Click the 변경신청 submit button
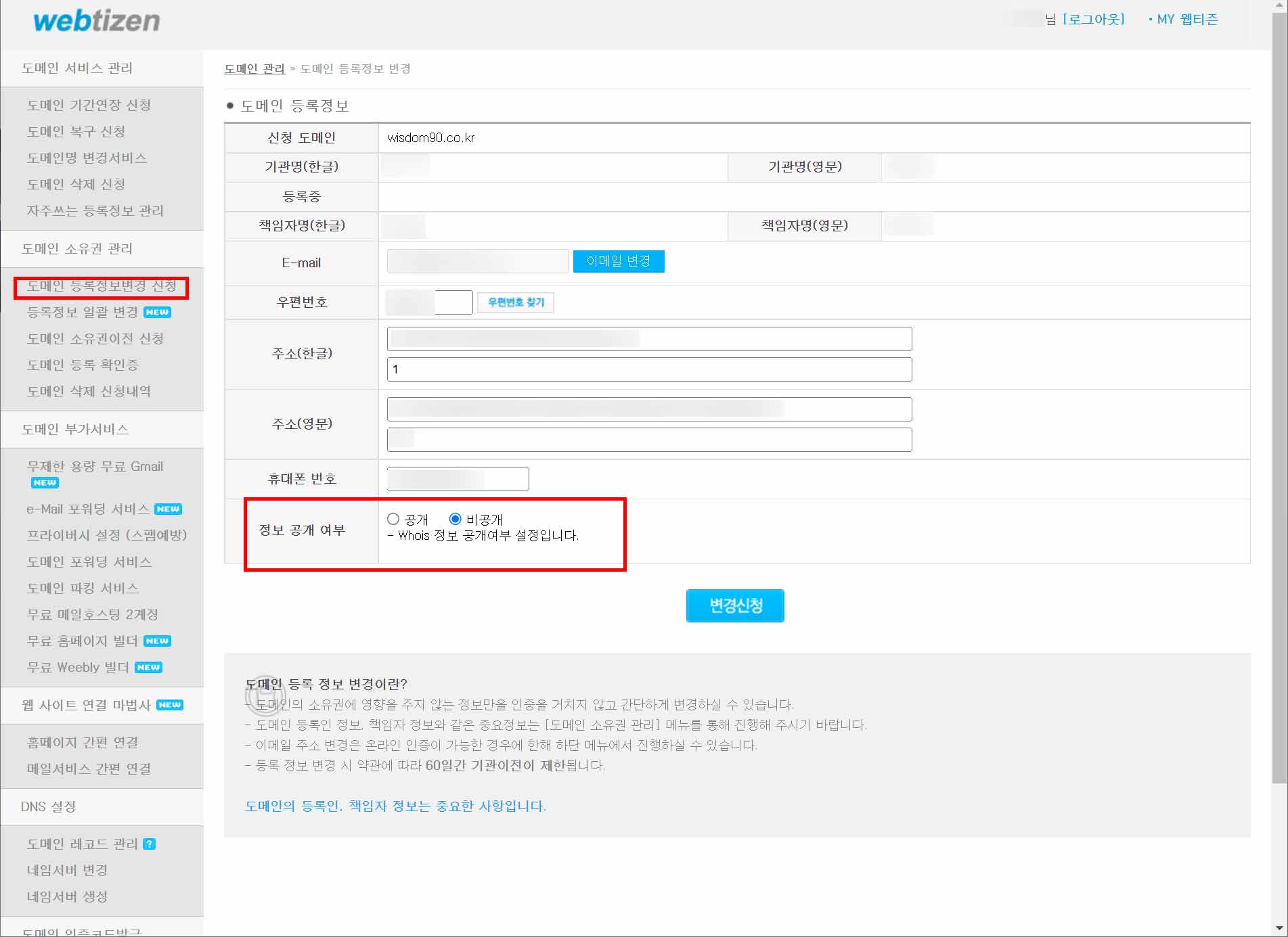1288x937 pixels. (x=734, y=605)
